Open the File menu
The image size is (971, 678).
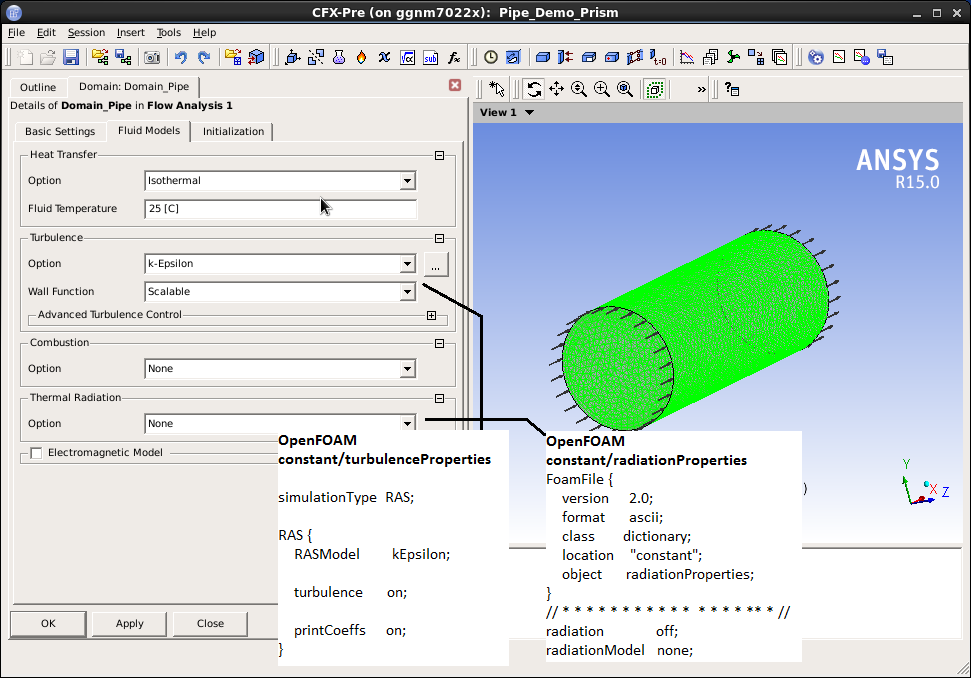[16, 32]
